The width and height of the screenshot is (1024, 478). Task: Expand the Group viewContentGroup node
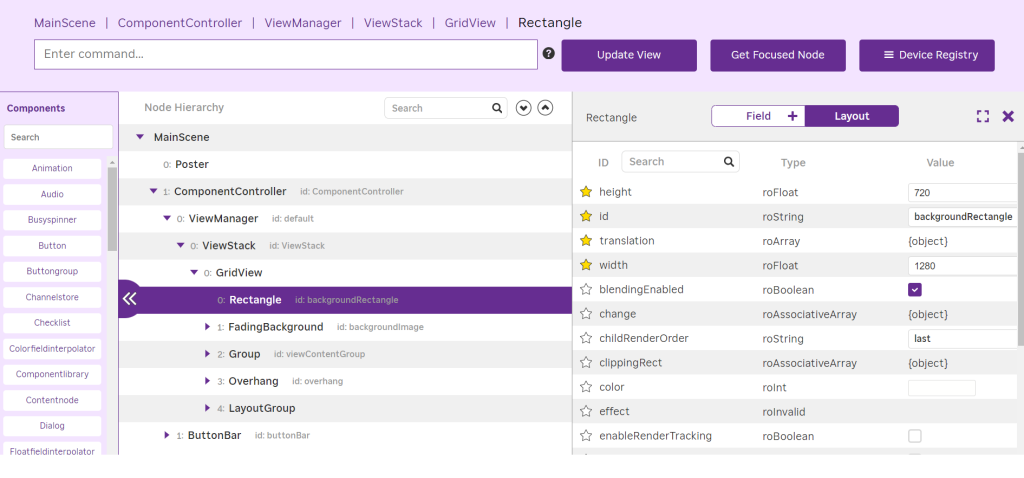(208, 354)
